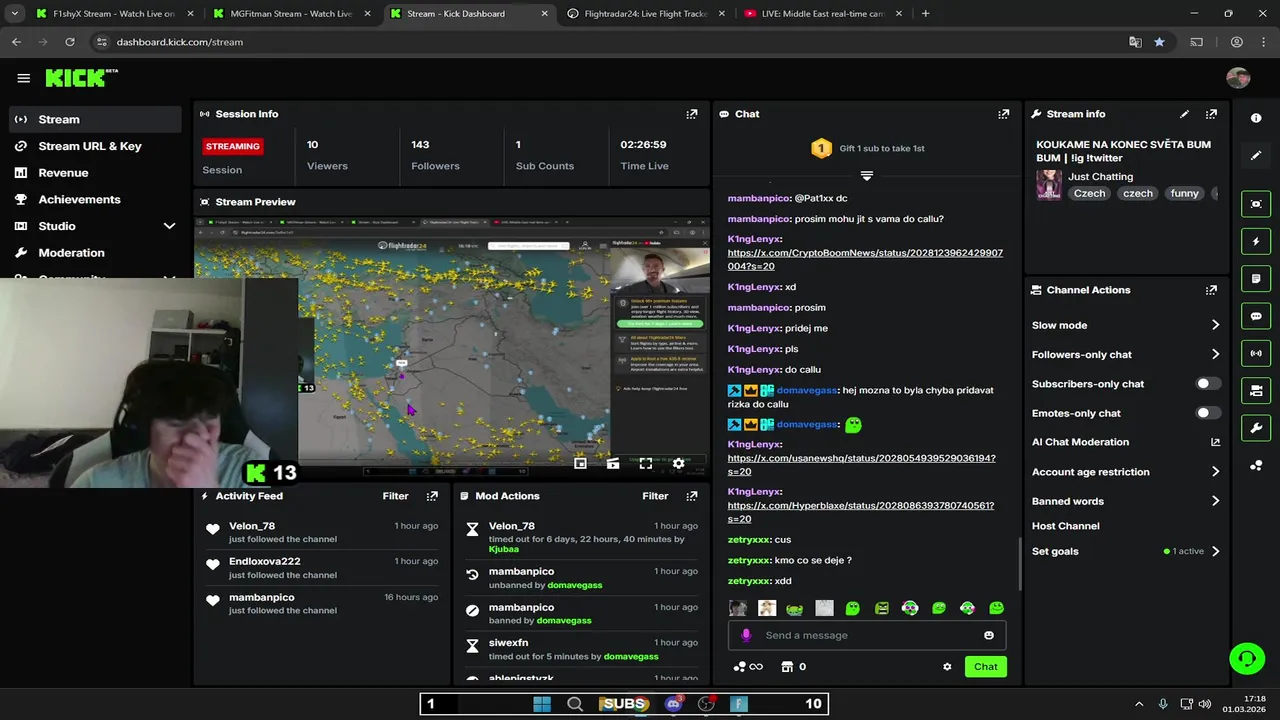Open Discord from the taskbar

click(x=673, y=704)
